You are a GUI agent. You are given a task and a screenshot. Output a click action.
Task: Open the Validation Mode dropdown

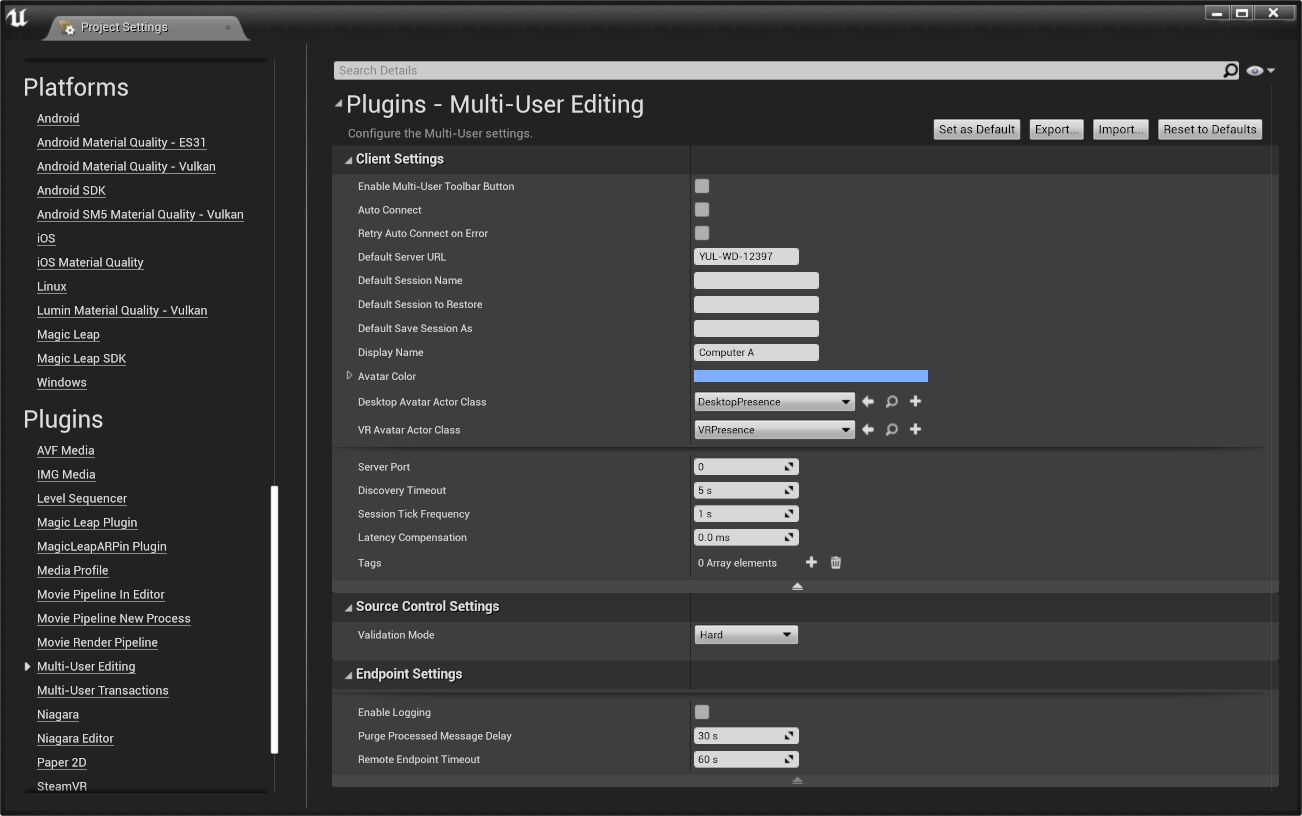[746, 635]
